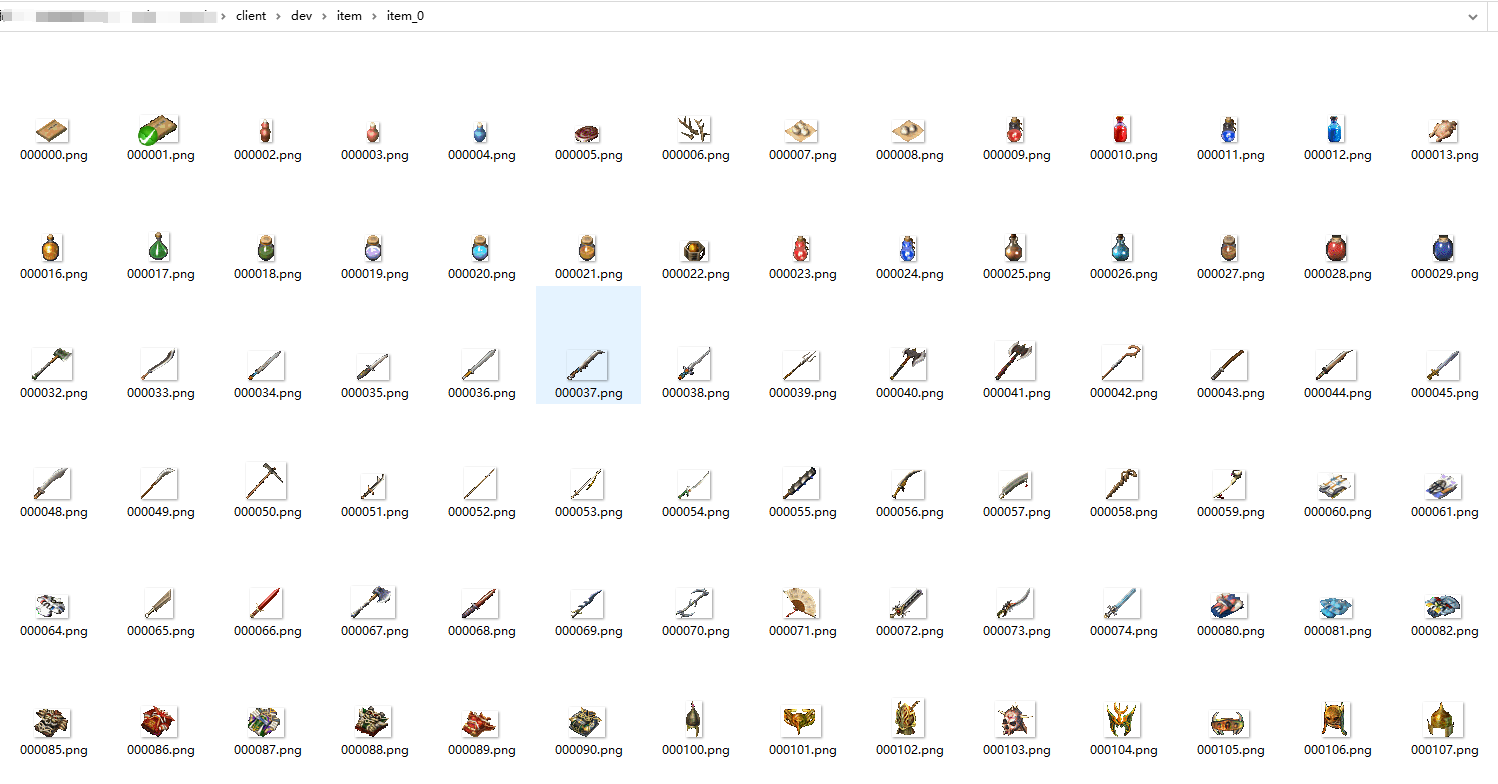Select the curved staff 000042.png

[1122, 363]
